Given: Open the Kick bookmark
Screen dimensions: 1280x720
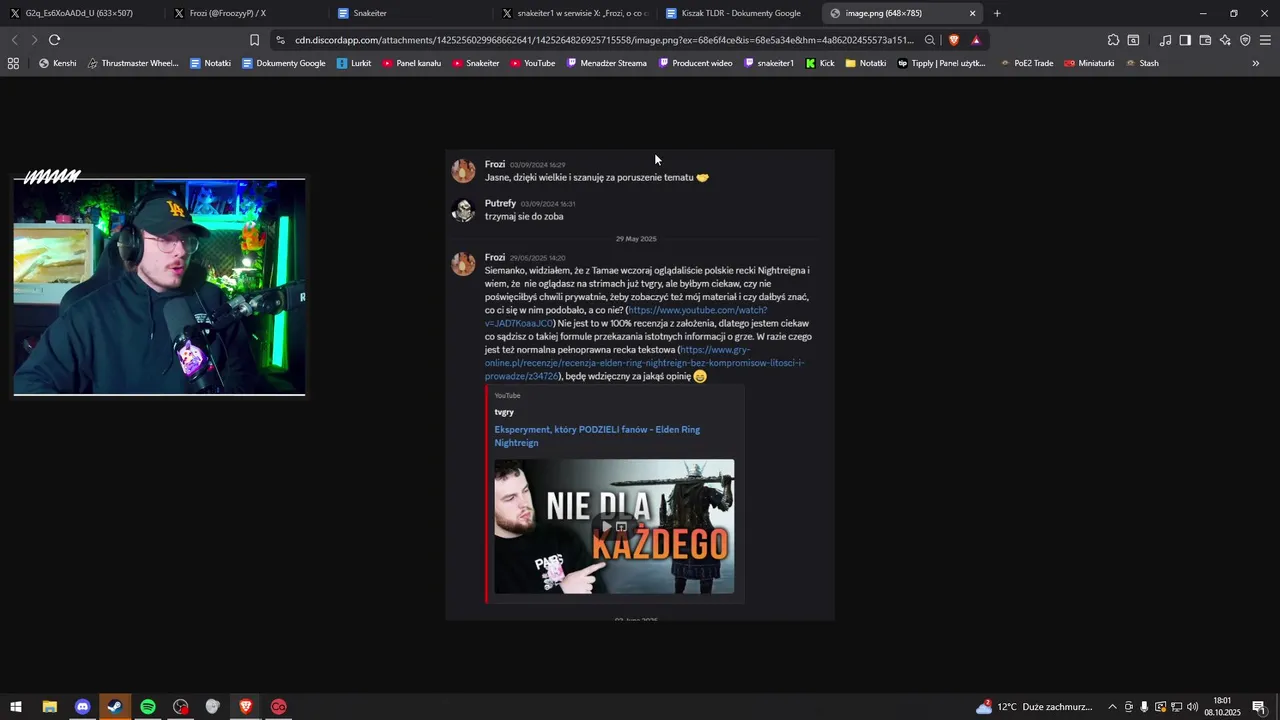Looking at the screenshot, I should tap(820, 63).
